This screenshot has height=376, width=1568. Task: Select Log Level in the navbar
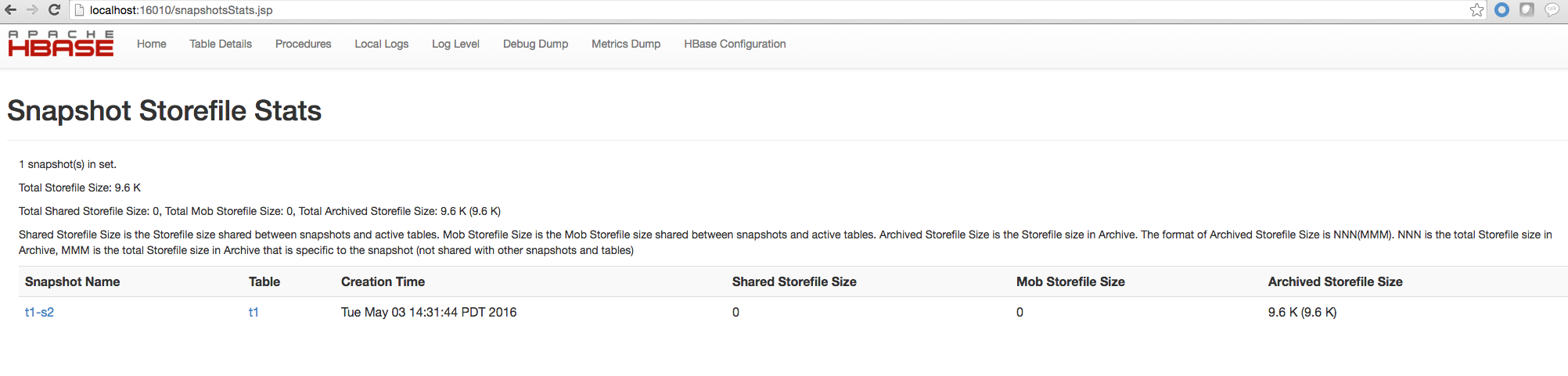pos(455,44)
